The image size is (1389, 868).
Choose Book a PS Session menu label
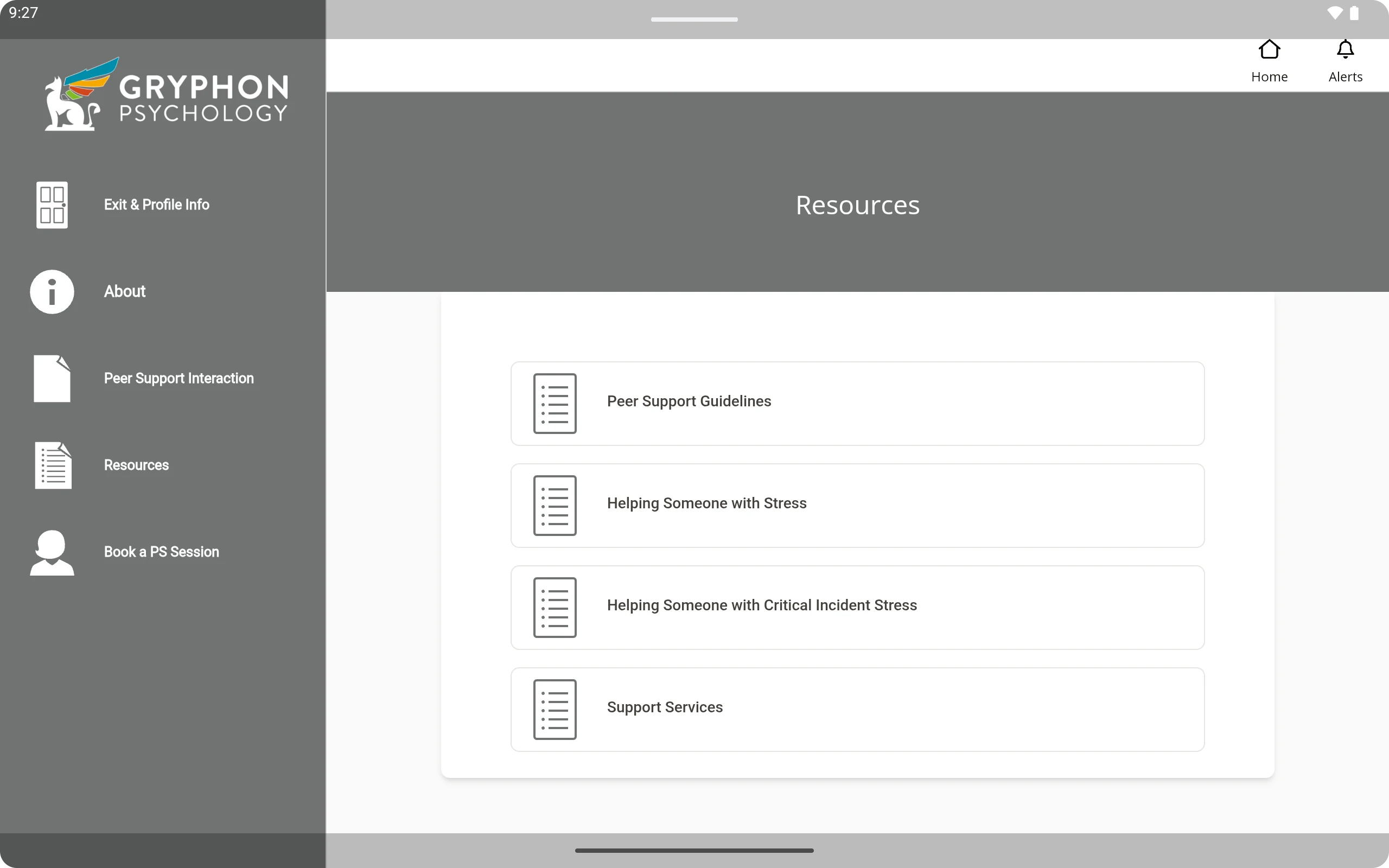(x=161, y=552)
